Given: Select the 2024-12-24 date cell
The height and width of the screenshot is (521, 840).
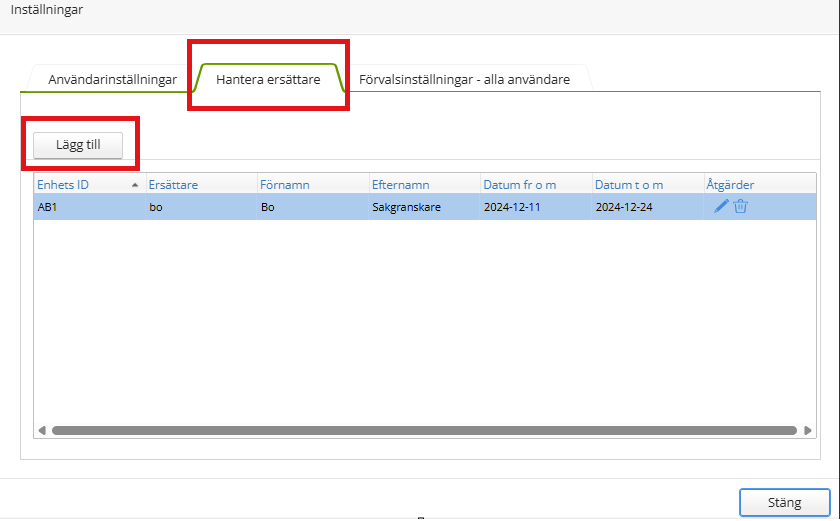Looking at the screenshot, I should tap(647, 207).
